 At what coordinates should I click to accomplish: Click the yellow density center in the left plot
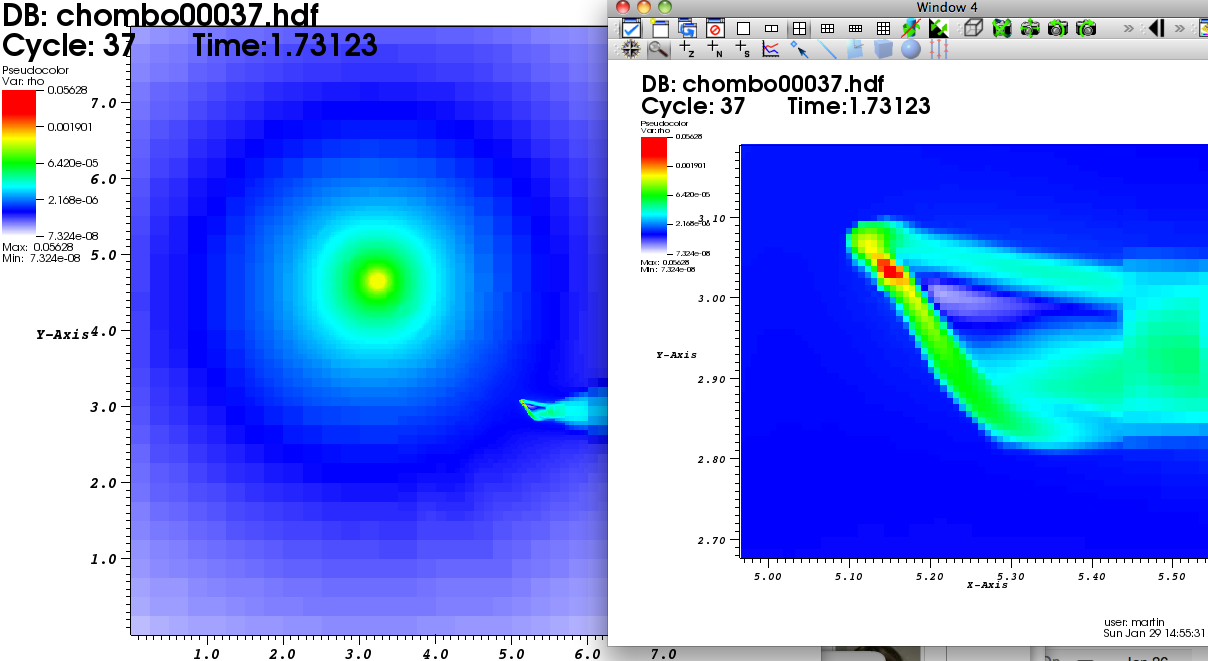(x=376, y=281)
